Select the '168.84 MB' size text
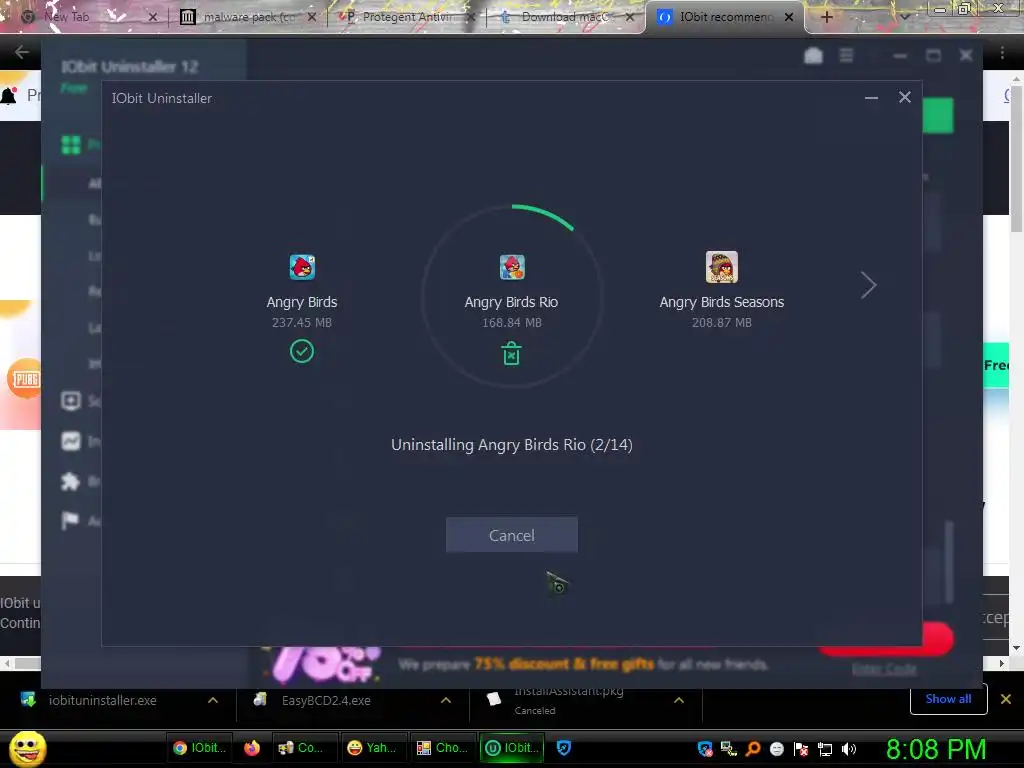Screen dimensions: 1024x768 point(512,323)
